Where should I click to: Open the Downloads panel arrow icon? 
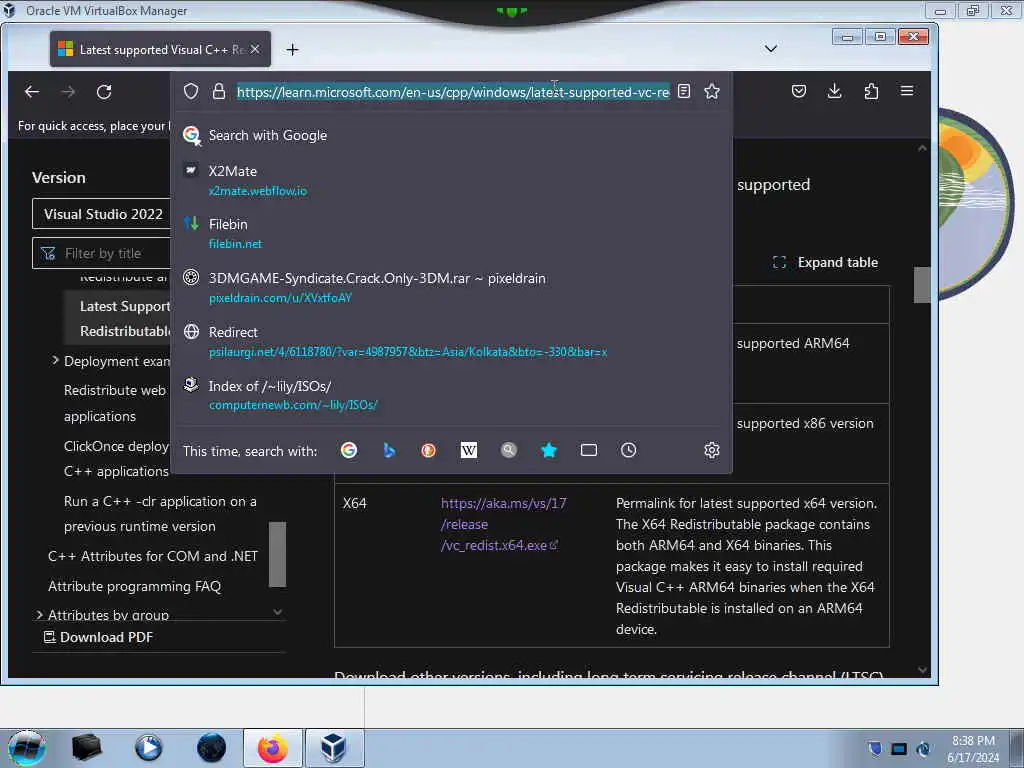834,91
